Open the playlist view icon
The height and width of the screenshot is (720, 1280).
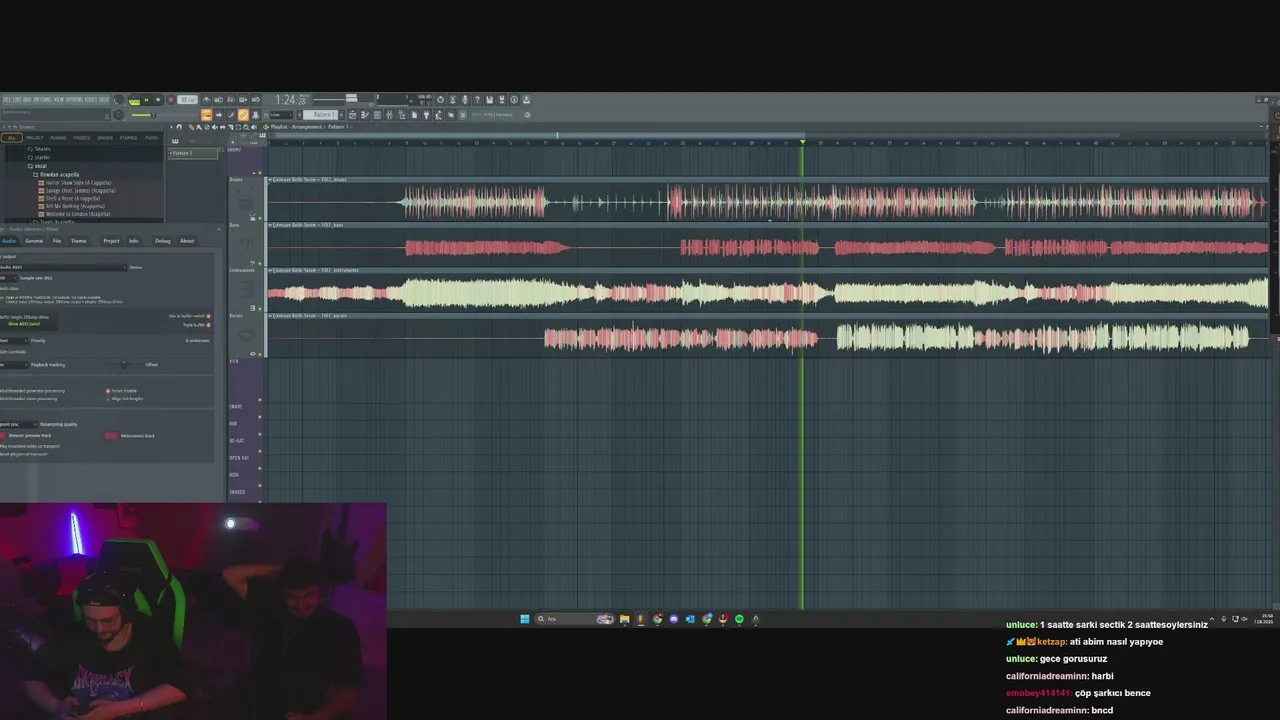[x=352, y=114]
